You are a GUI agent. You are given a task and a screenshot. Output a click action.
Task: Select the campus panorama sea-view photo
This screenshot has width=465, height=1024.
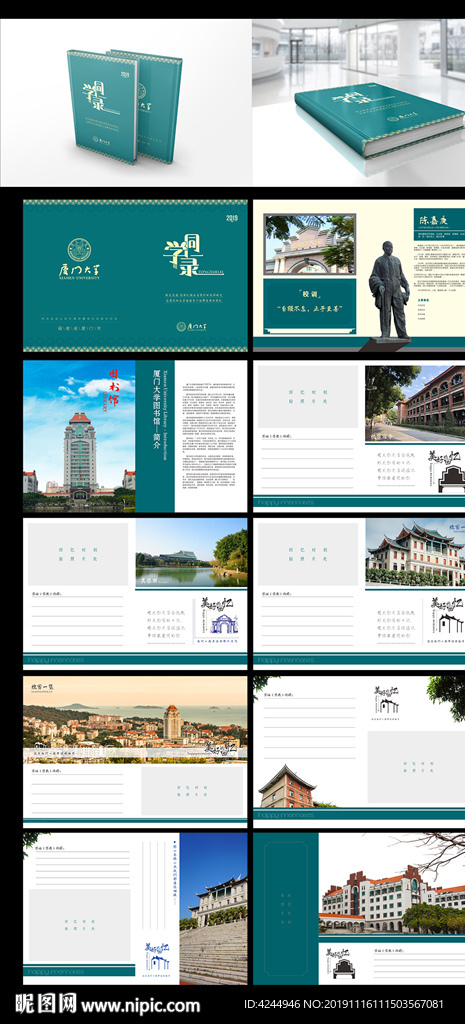[135, 720]
